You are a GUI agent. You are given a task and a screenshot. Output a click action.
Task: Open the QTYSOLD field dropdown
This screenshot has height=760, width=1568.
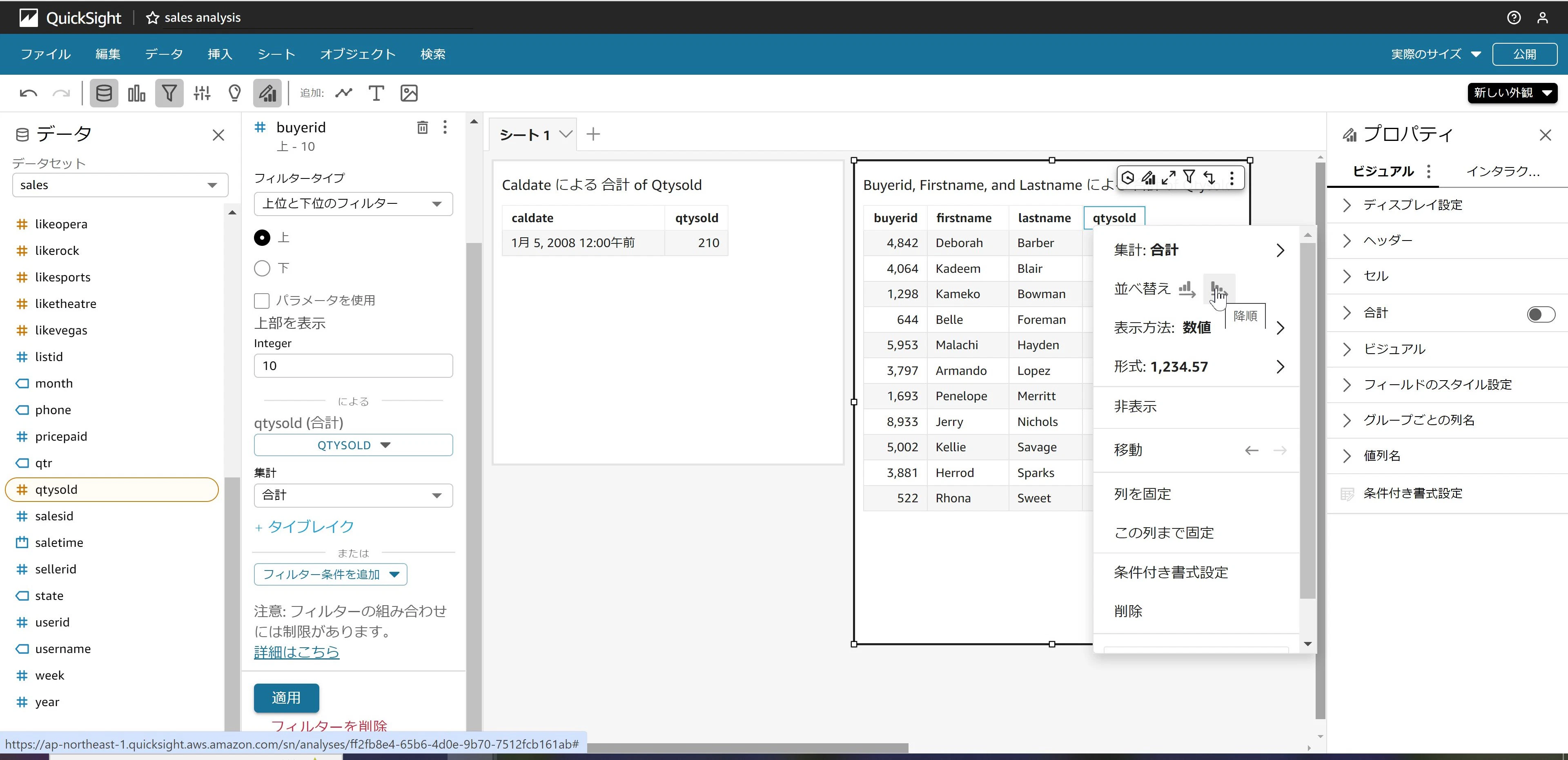coord(353,445)
